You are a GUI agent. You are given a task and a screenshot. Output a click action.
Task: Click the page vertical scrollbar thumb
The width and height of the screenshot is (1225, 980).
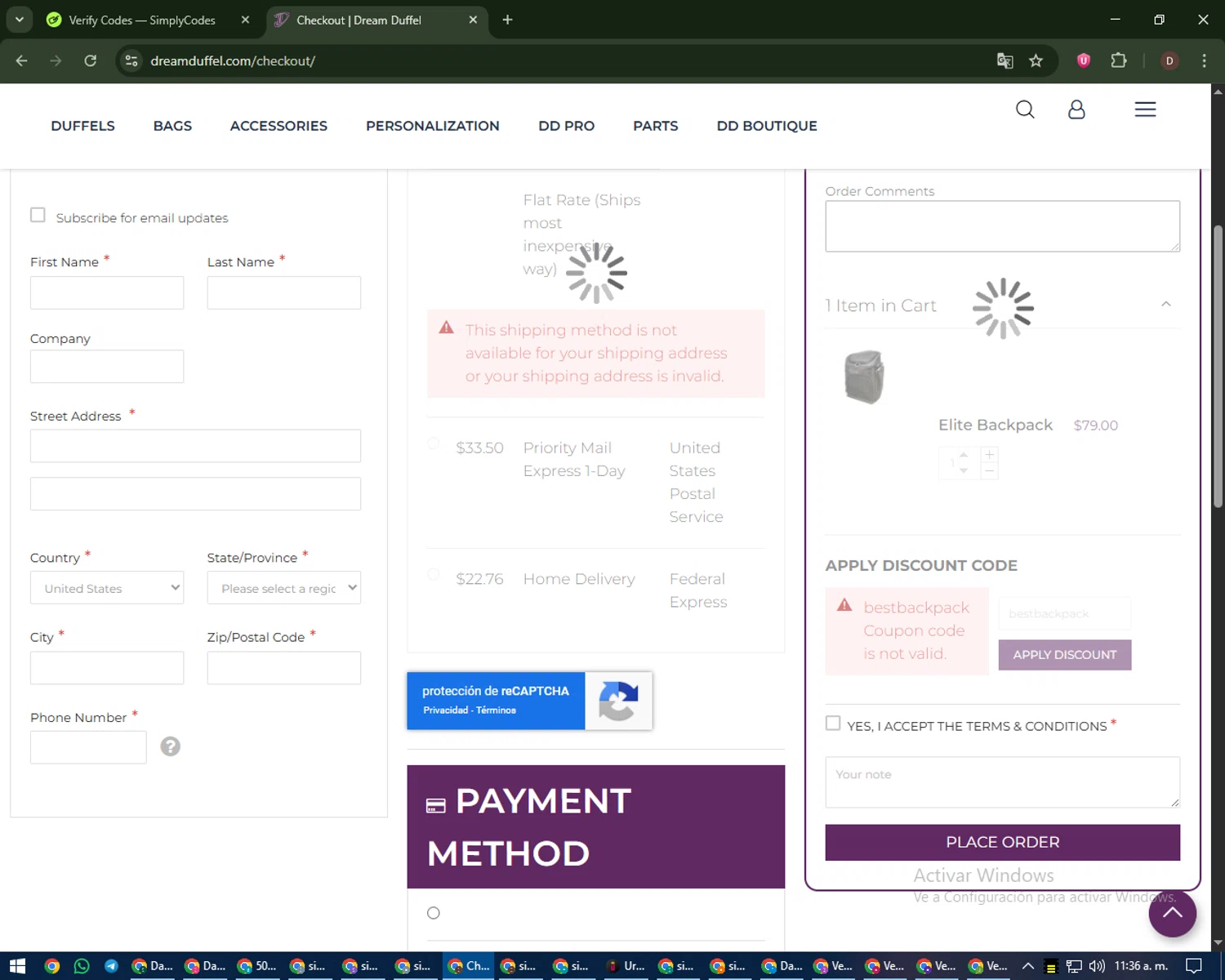1218,367
